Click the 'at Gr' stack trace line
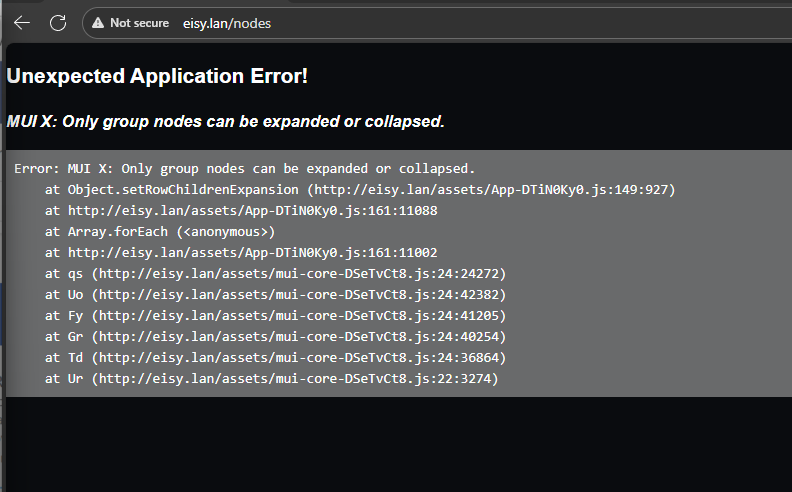 [275, 336]
